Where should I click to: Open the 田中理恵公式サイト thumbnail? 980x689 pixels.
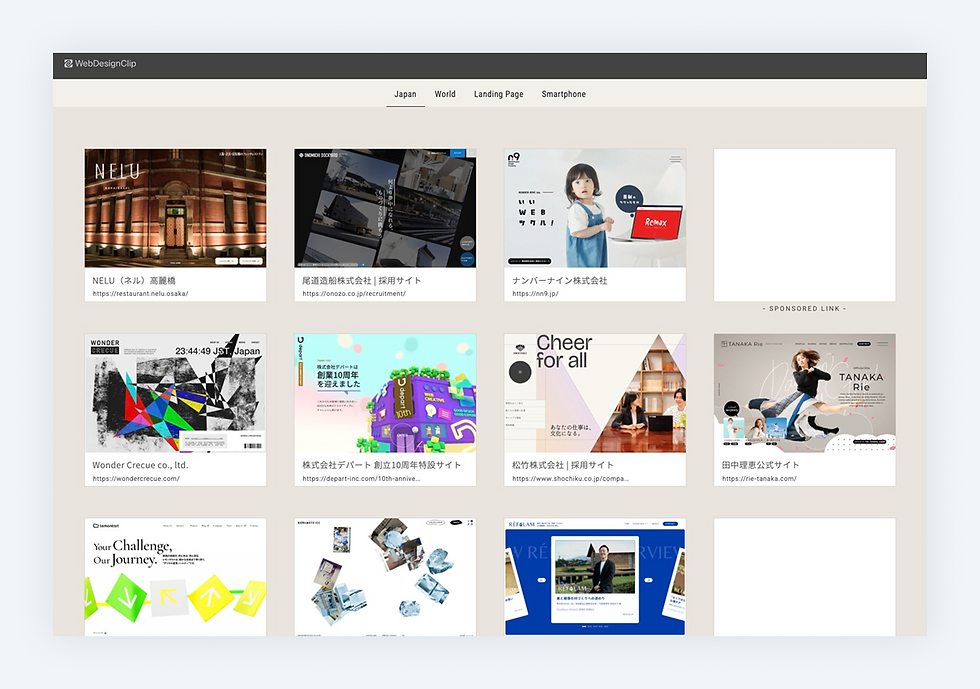click(804, 393)
